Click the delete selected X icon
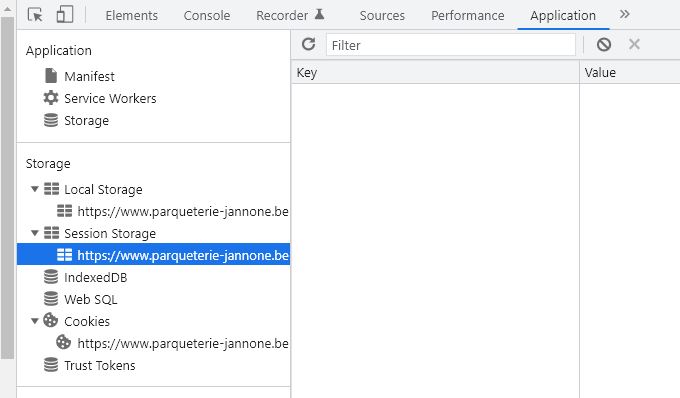Image resolution: width=680 pixels, height=398 pixels. pos(634,44)
